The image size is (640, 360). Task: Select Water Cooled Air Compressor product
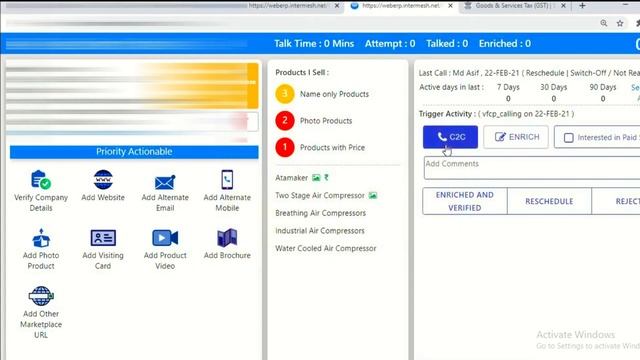tap(325, 248)
